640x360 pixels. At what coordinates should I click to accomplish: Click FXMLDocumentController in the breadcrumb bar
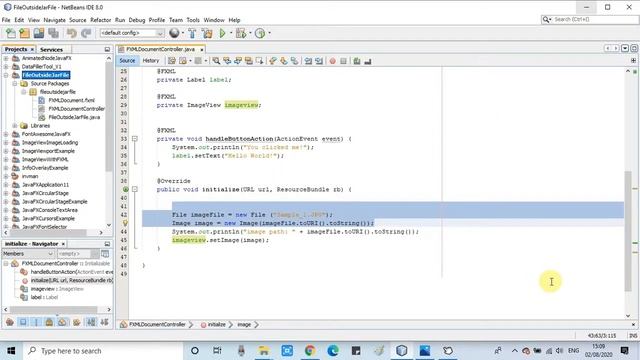tap(157, 324)
